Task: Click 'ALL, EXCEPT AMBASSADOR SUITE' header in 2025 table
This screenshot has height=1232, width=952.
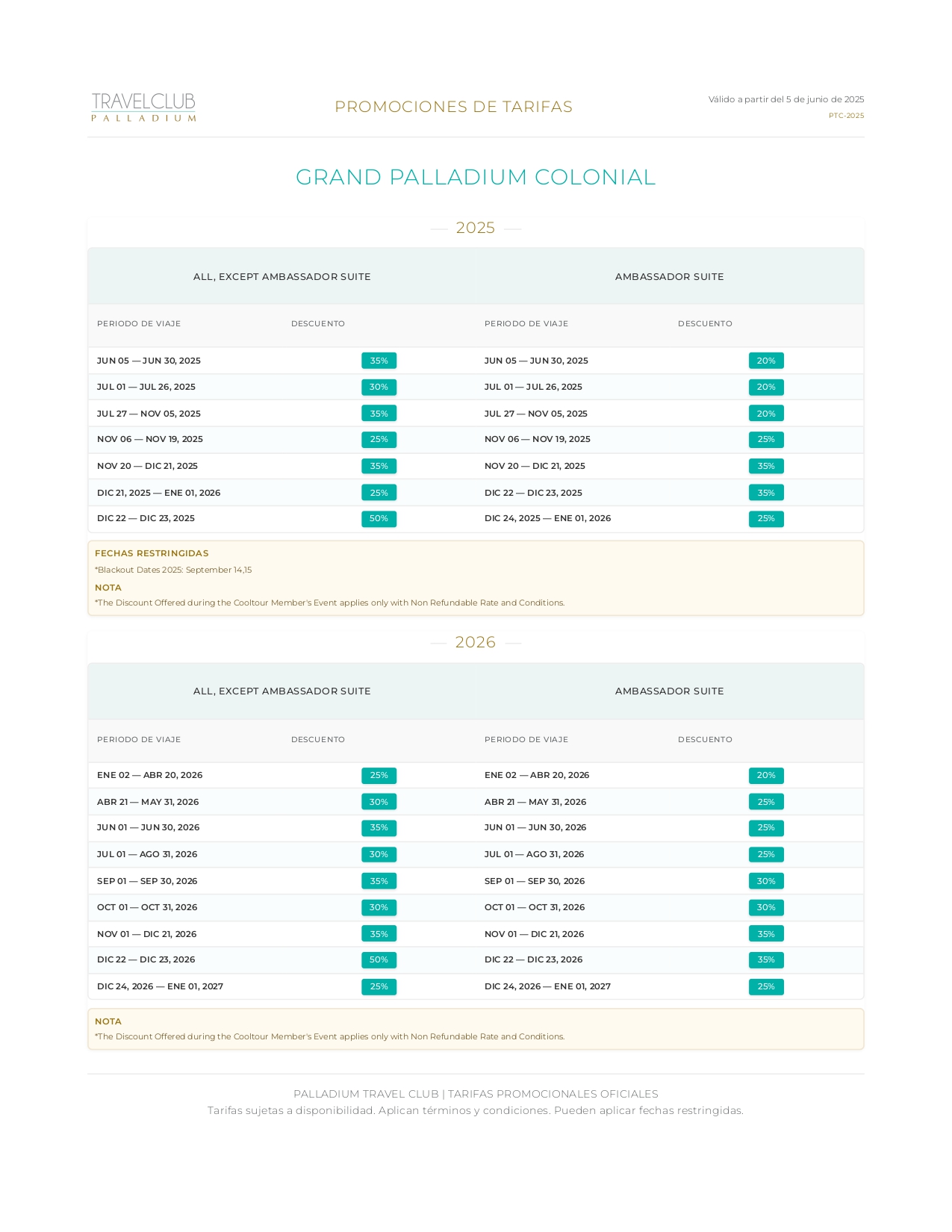Action: (282, 277)
